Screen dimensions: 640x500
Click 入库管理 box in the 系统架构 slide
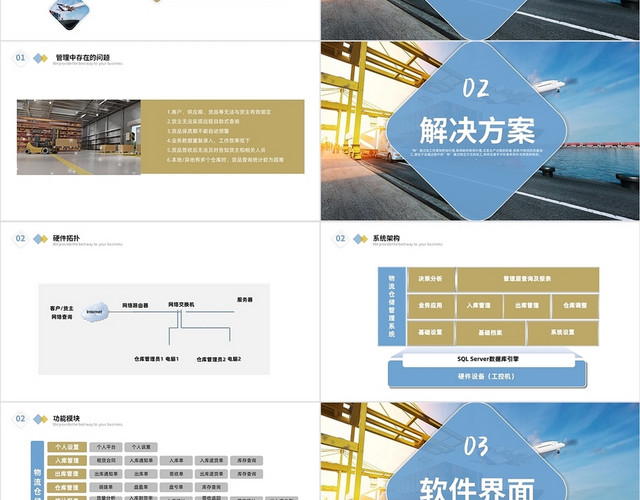(479, 306)
